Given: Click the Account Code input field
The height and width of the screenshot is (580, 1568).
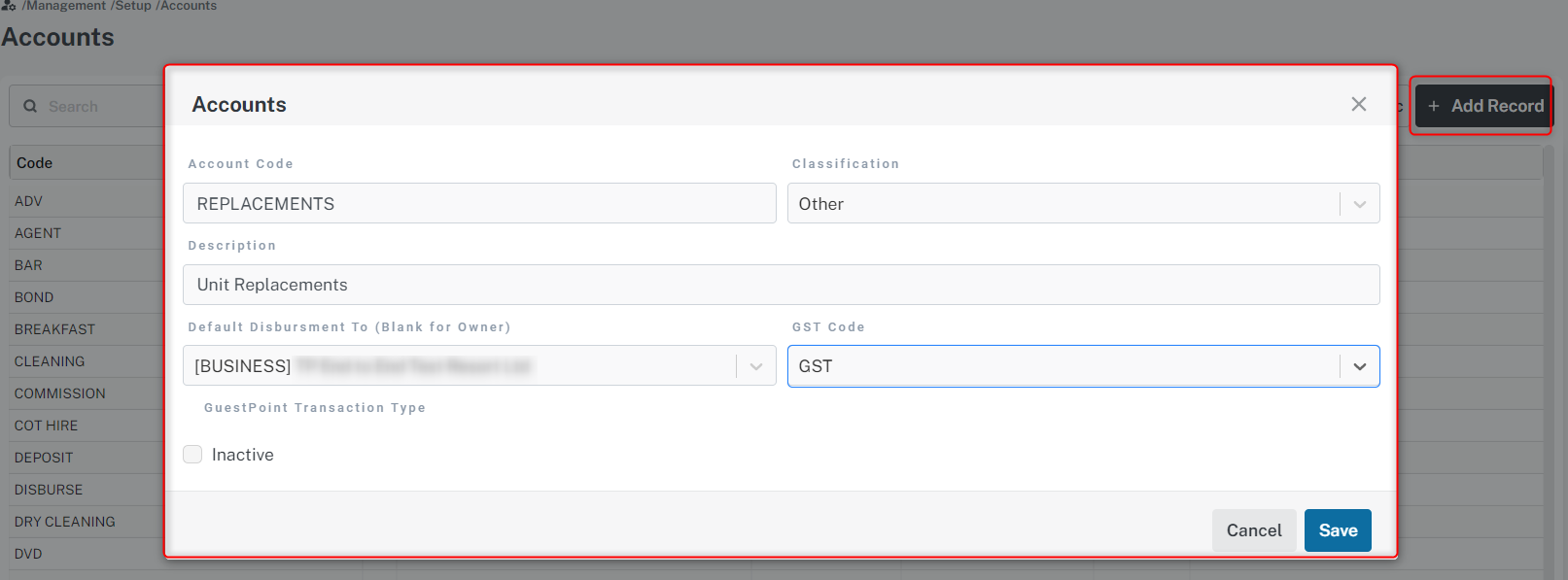Looking at the screenshot, I should pyautogui.click(x=479, y=204).
